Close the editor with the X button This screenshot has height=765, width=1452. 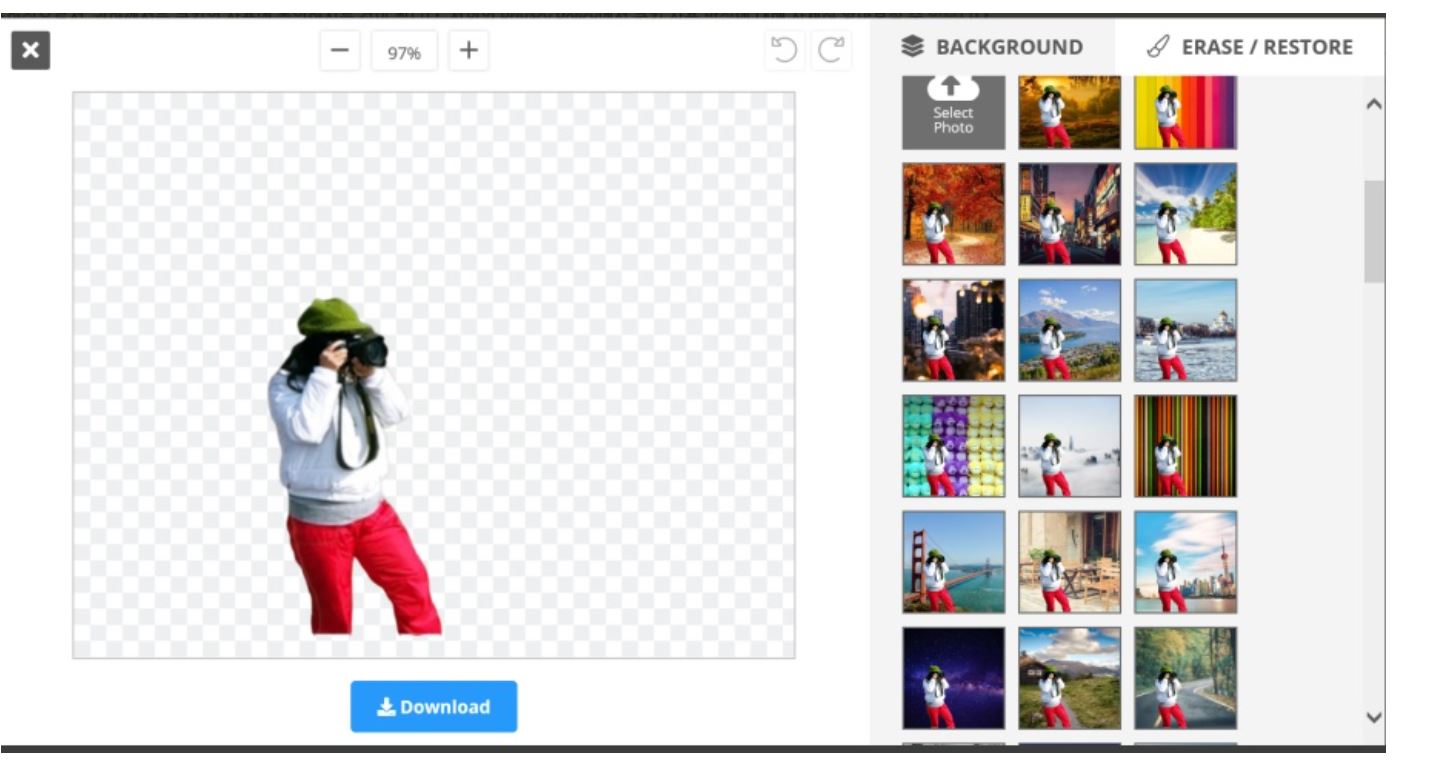[x=31, y=50]
